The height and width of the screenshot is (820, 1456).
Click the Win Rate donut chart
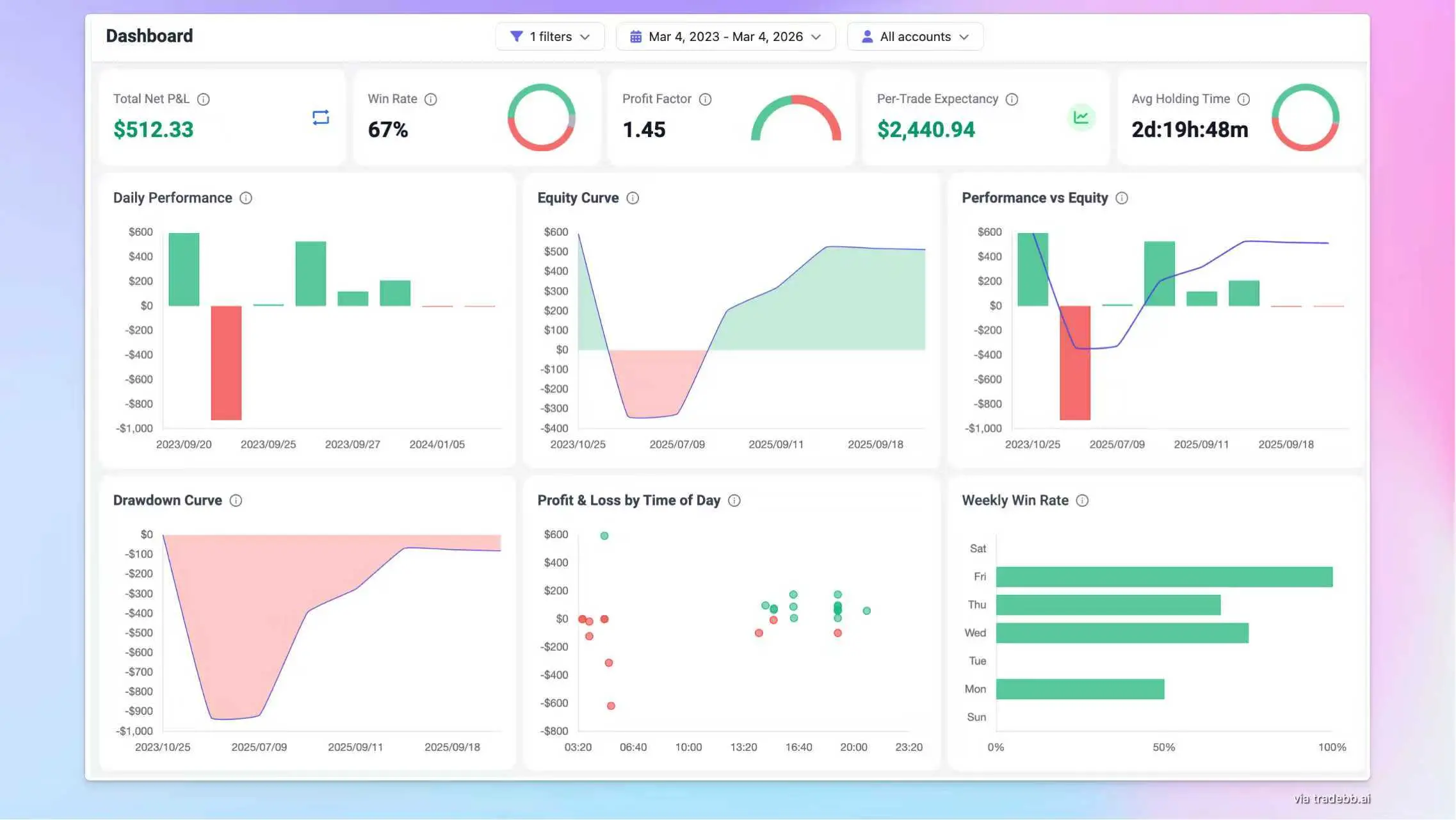(x=541, y=117)
